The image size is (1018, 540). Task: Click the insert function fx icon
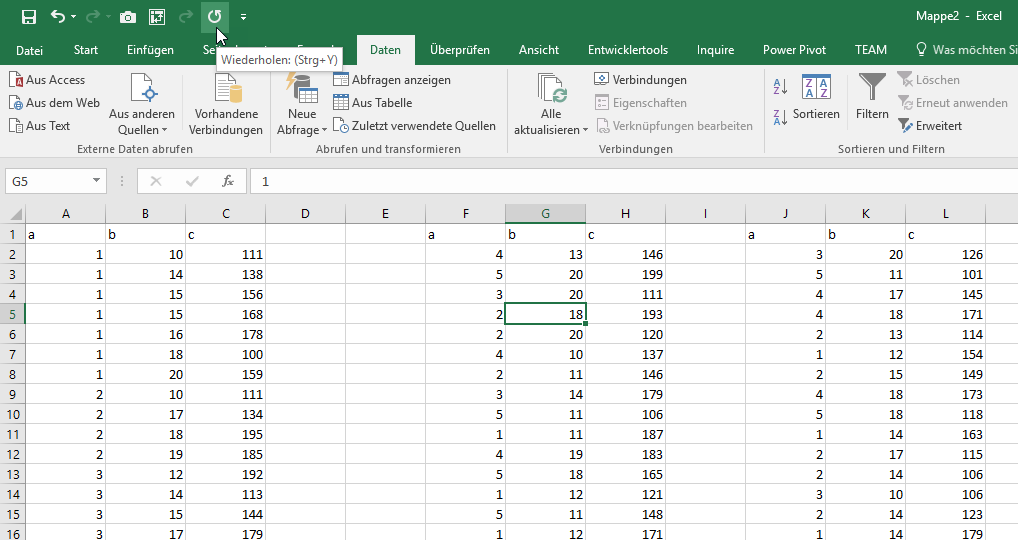pos(228,182)
